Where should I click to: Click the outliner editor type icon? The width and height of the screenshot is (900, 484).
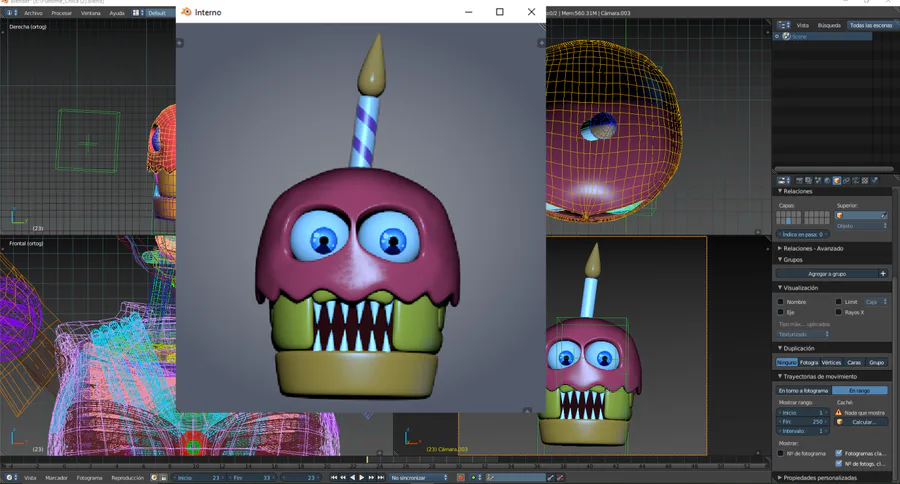[783, 25]
